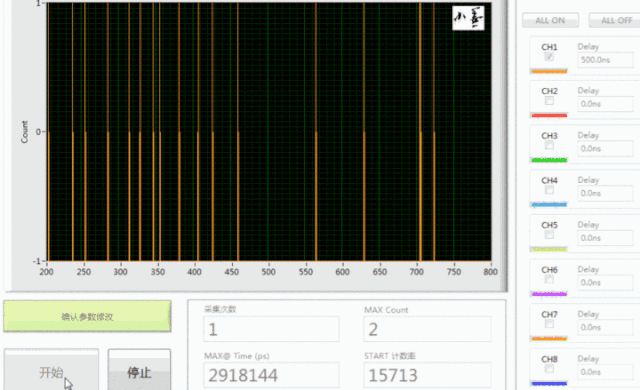Toggle the CH4 channel checkbox
Viewport: 640px width, 390px height.
[549, 190]
